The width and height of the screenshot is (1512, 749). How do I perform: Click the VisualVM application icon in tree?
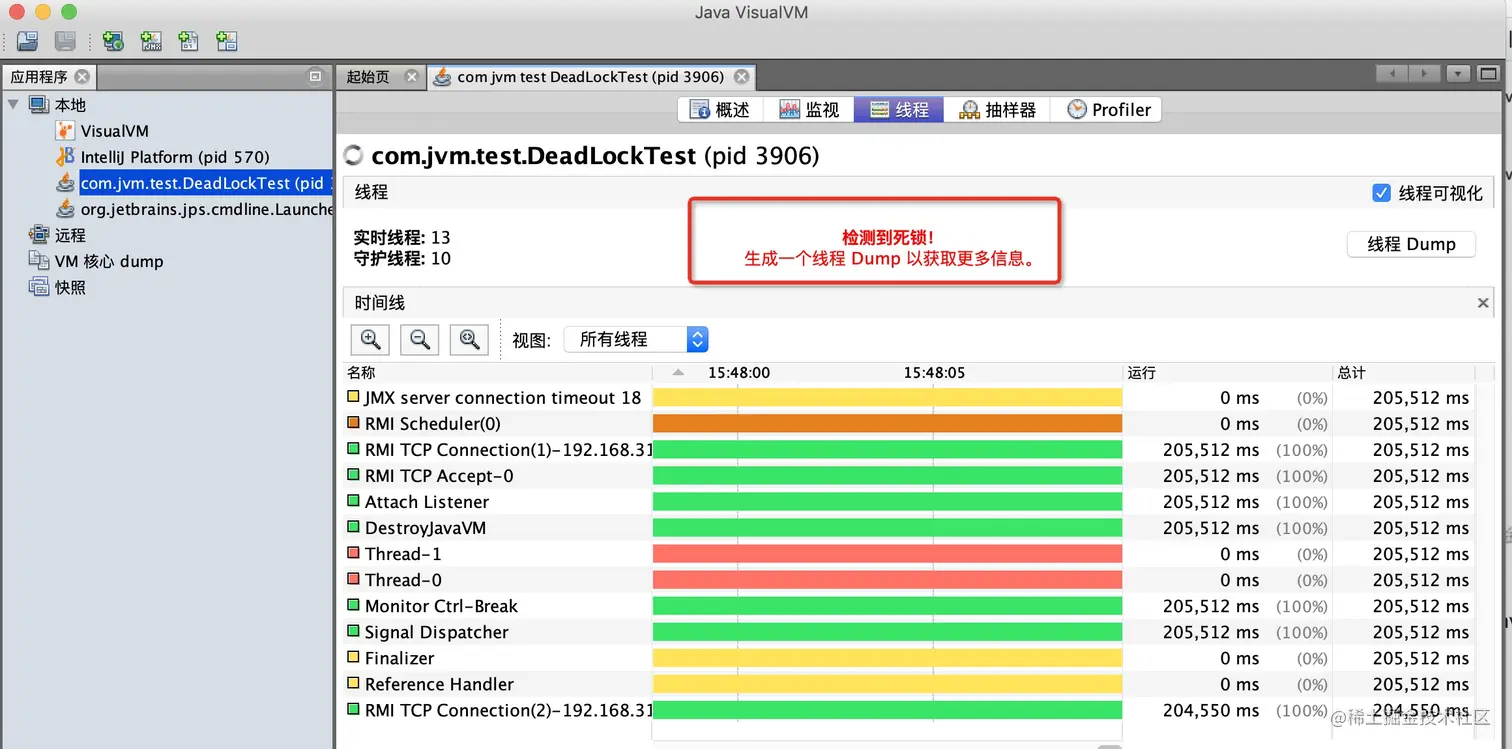[x=65, y=131]
